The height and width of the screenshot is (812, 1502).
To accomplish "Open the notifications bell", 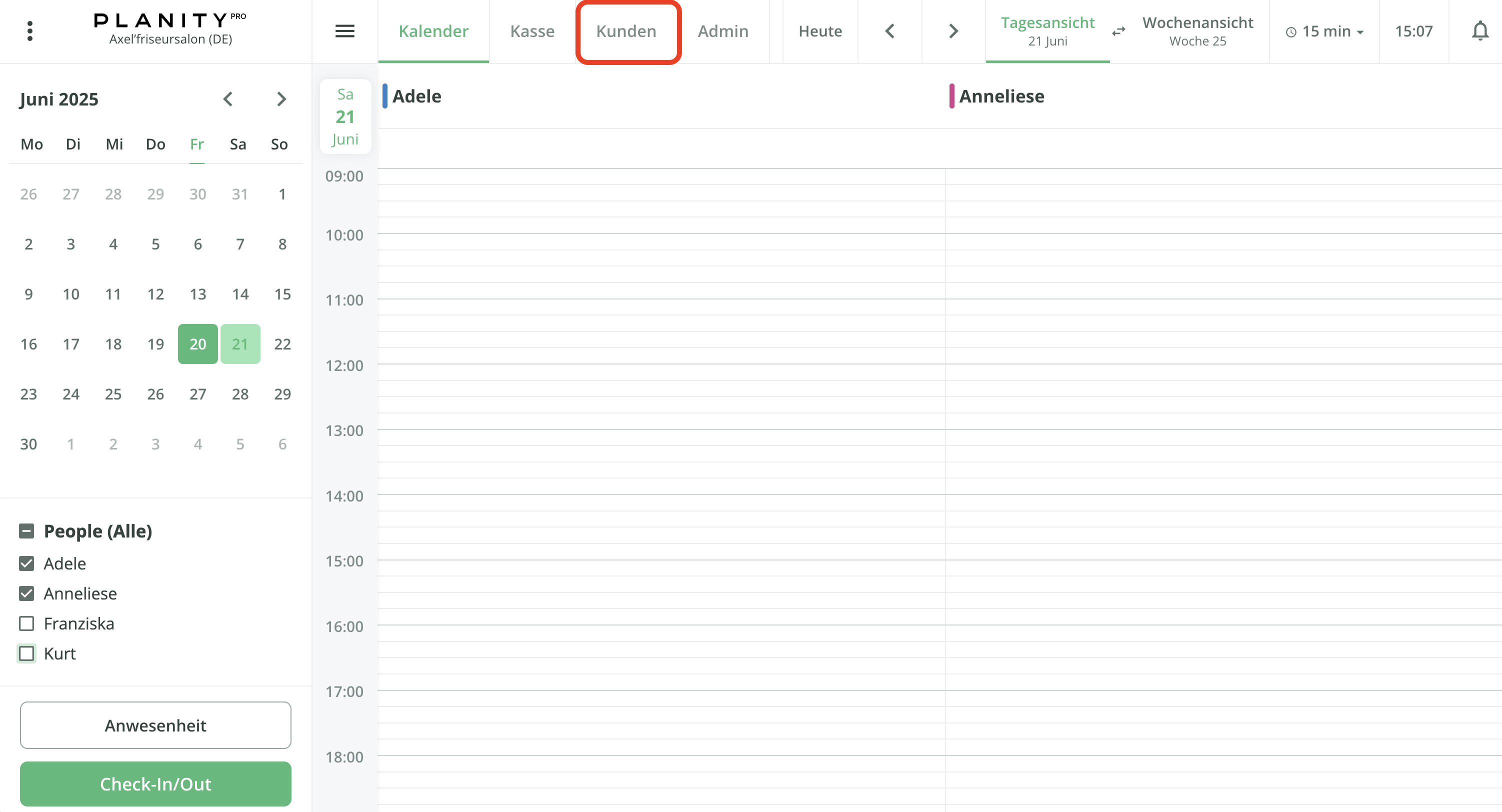I will 1479,31.
